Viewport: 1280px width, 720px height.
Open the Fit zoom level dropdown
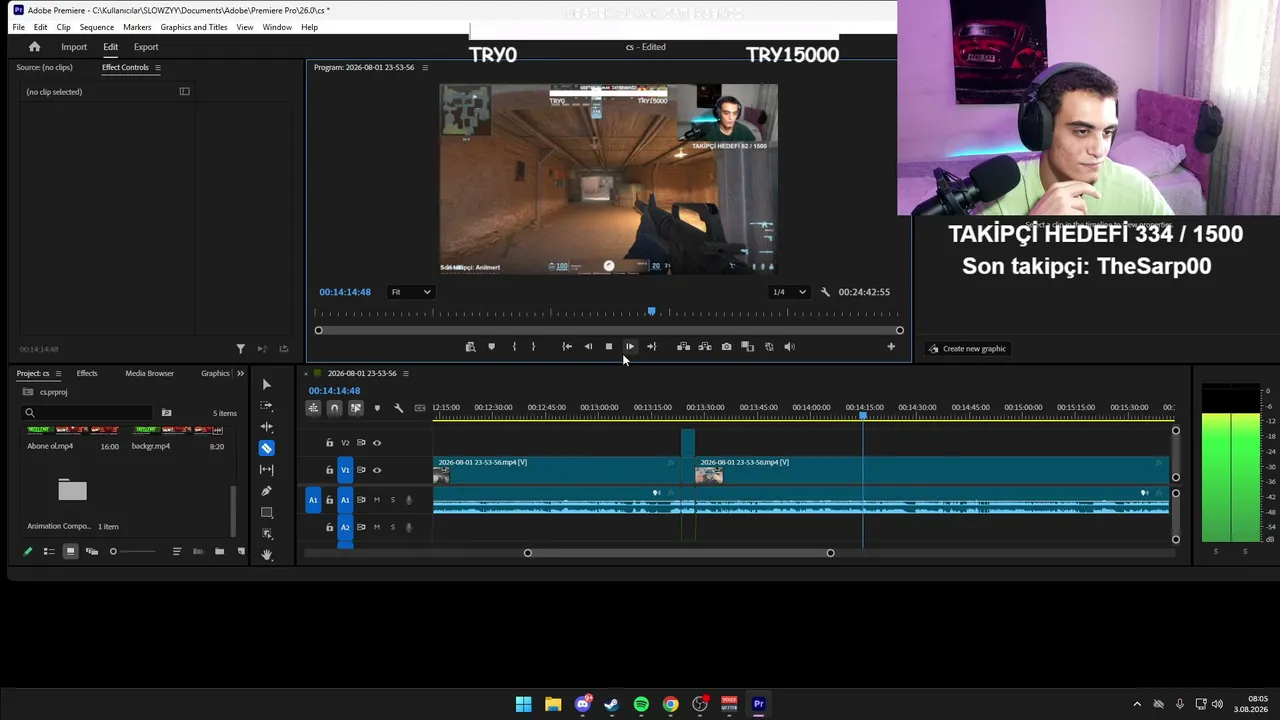pos(411,292)
